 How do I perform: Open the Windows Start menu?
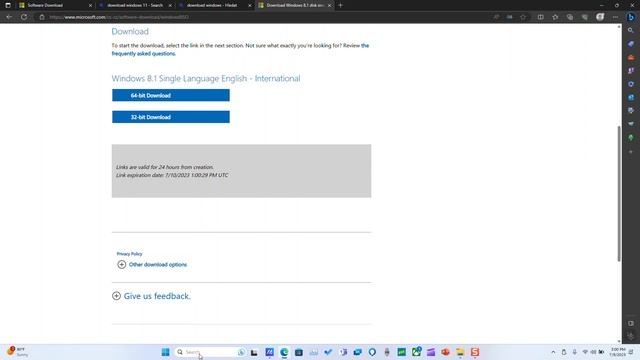[x=165, y=352]
